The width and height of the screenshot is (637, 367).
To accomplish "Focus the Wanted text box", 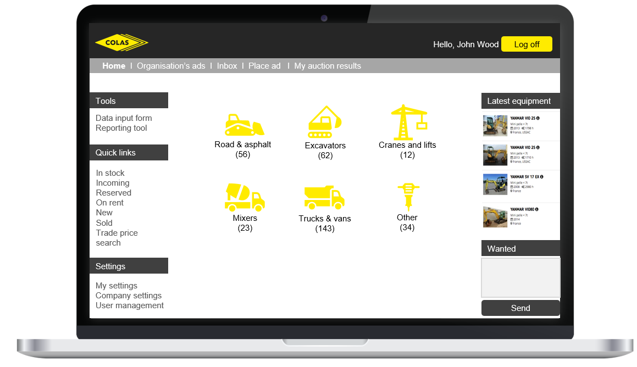I will tap(520, 278).
